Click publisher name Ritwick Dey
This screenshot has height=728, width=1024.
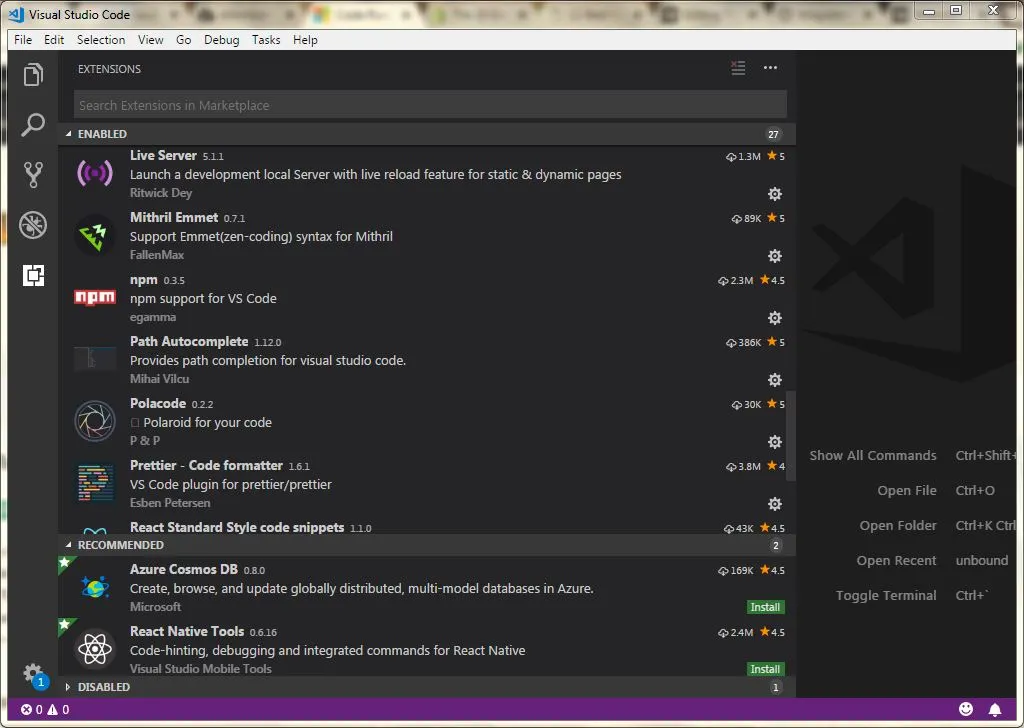pyautogui.click(x=161, y=193)
